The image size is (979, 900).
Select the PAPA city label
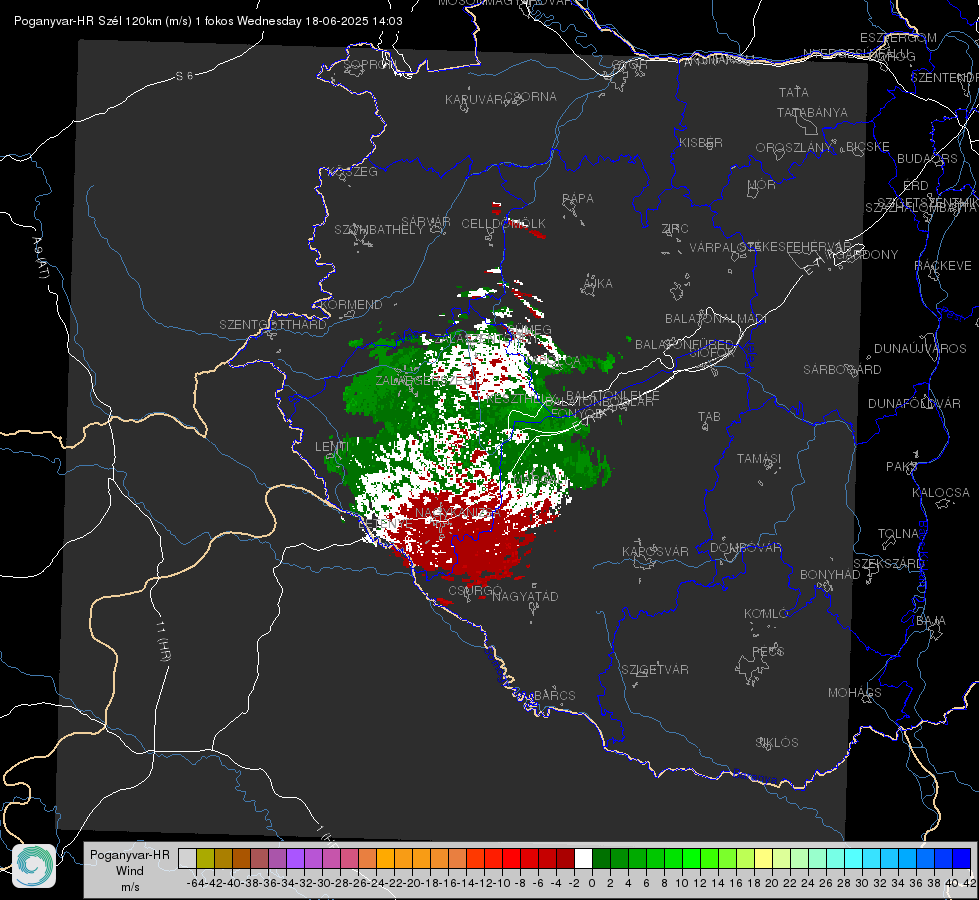point(578,198)
